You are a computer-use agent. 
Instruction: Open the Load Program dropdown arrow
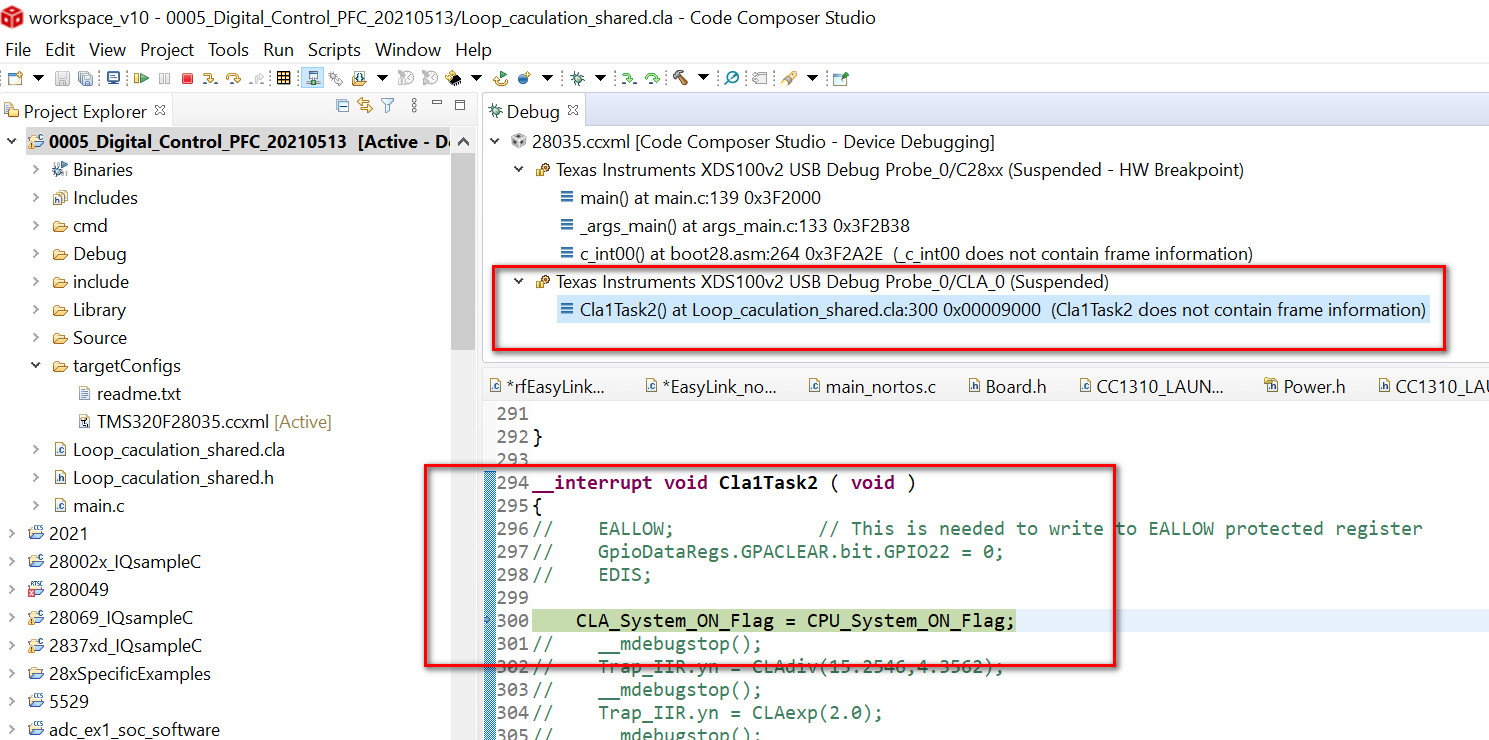(381, 78)
